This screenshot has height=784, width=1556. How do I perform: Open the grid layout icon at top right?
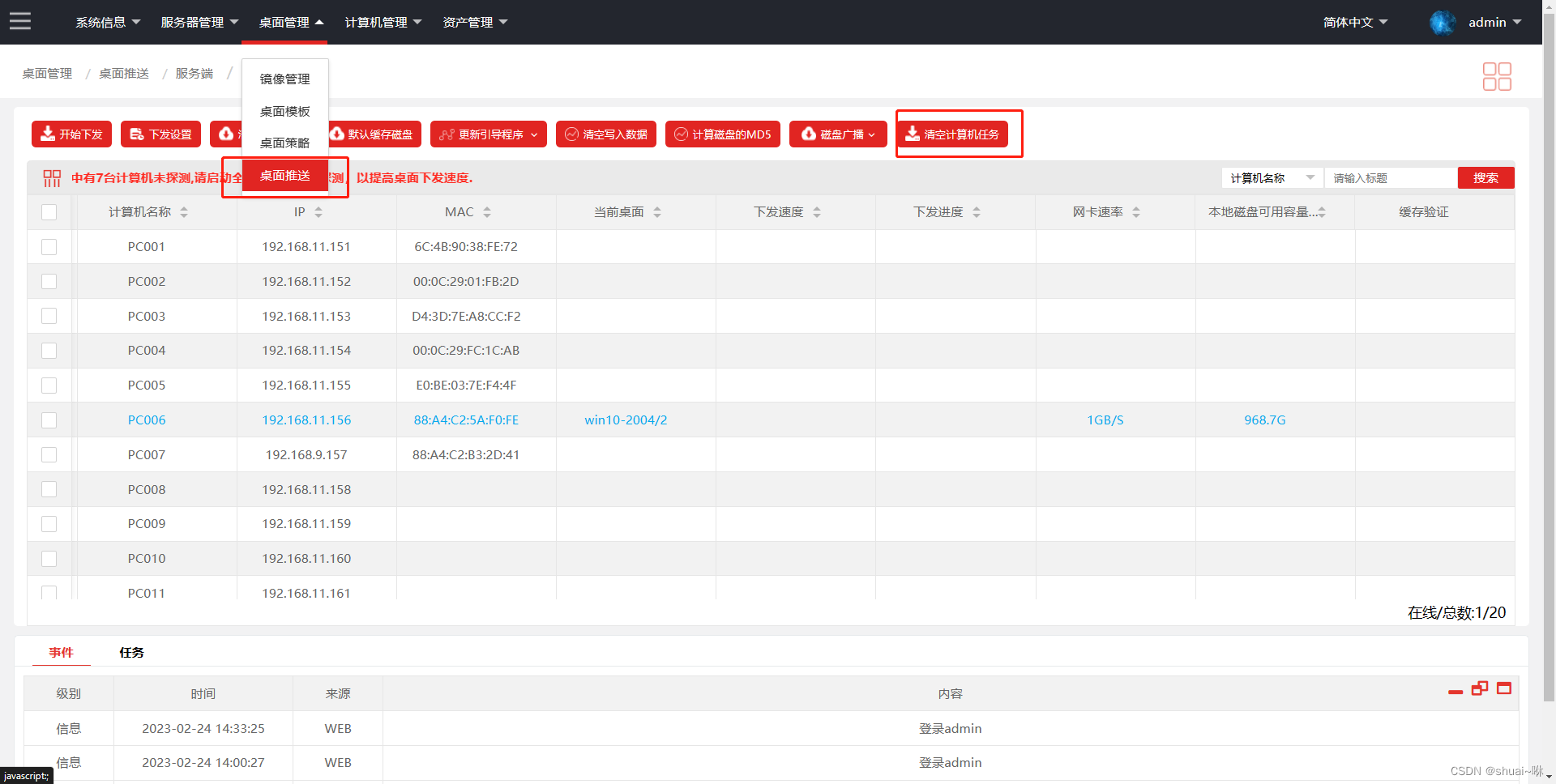1496,75
